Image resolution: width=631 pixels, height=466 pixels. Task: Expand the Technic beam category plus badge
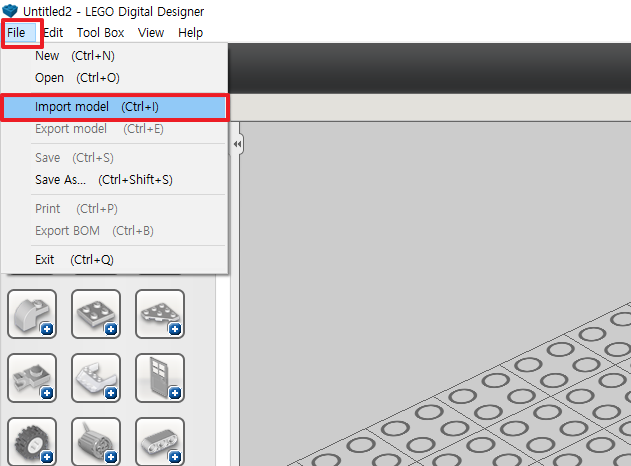[175, 457]
